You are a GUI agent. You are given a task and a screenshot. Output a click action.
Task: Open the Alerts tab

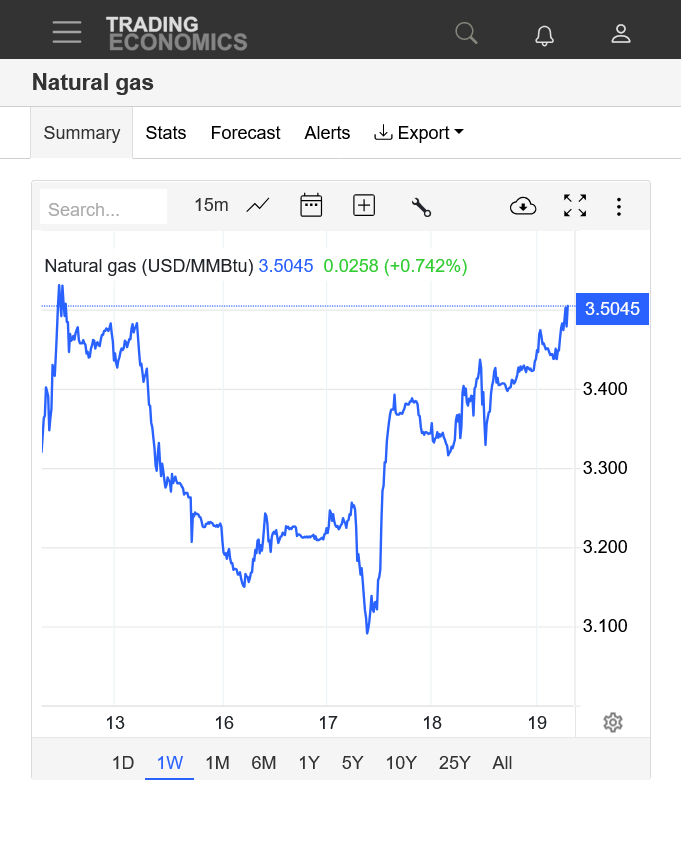click(327, 133)
